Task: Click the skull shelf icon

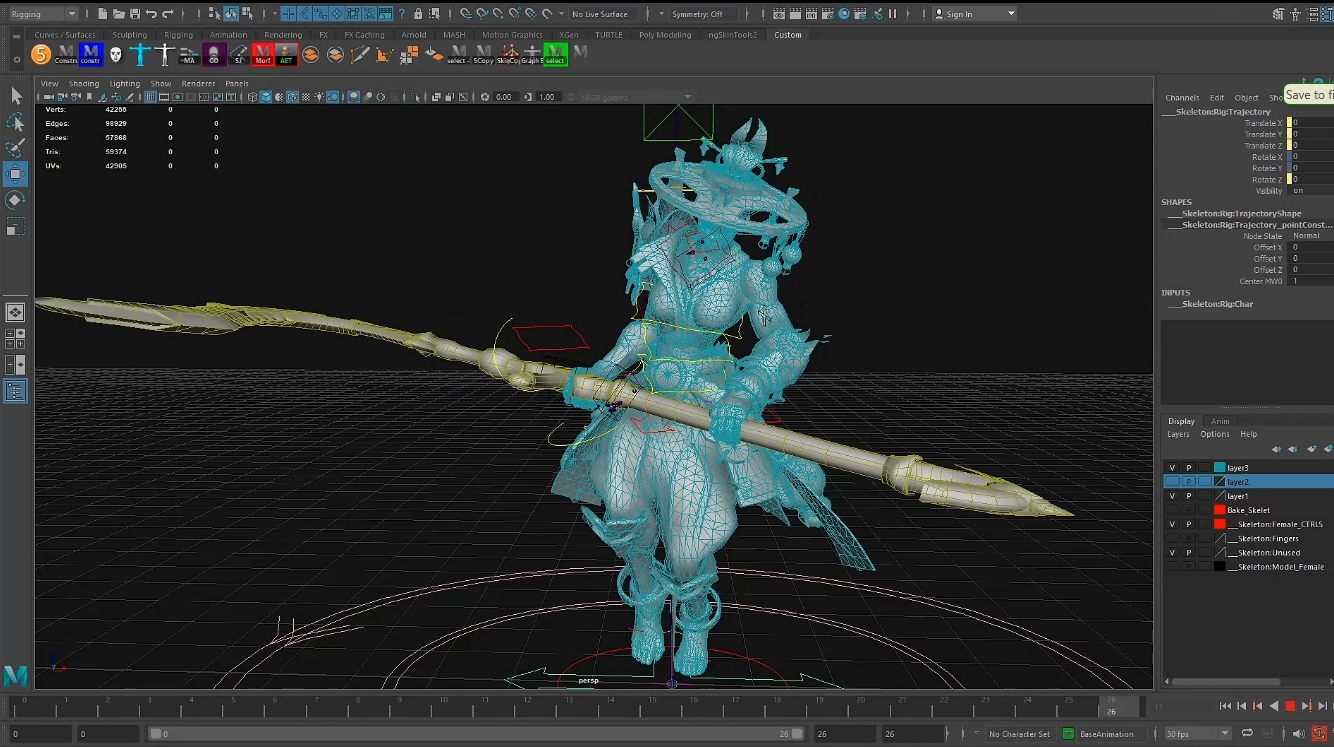Action: tap(115, 54)
